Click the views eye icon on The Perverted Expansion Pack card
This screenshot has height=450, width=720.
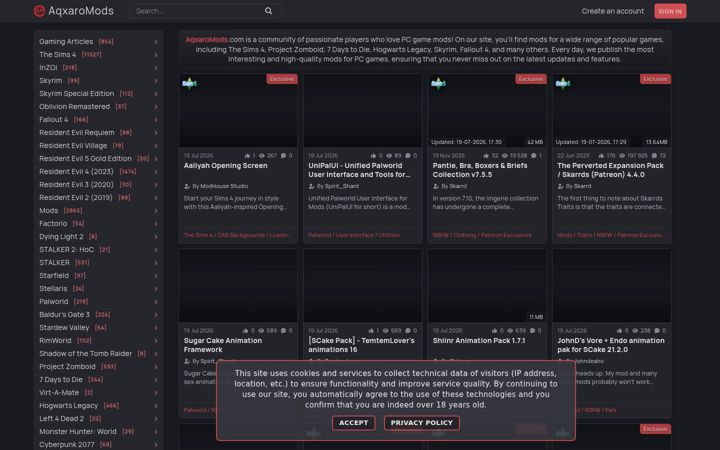coord(622,156)
